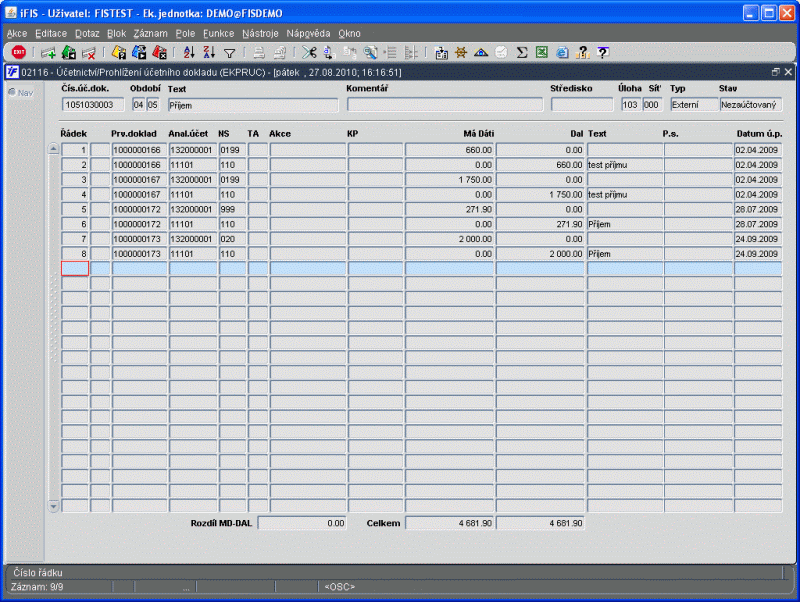The height and width of the screenshot is (602, 800).
Task: Click the Čís.úč.dok. field with 1051030003
Action: [x=93, y=105]
